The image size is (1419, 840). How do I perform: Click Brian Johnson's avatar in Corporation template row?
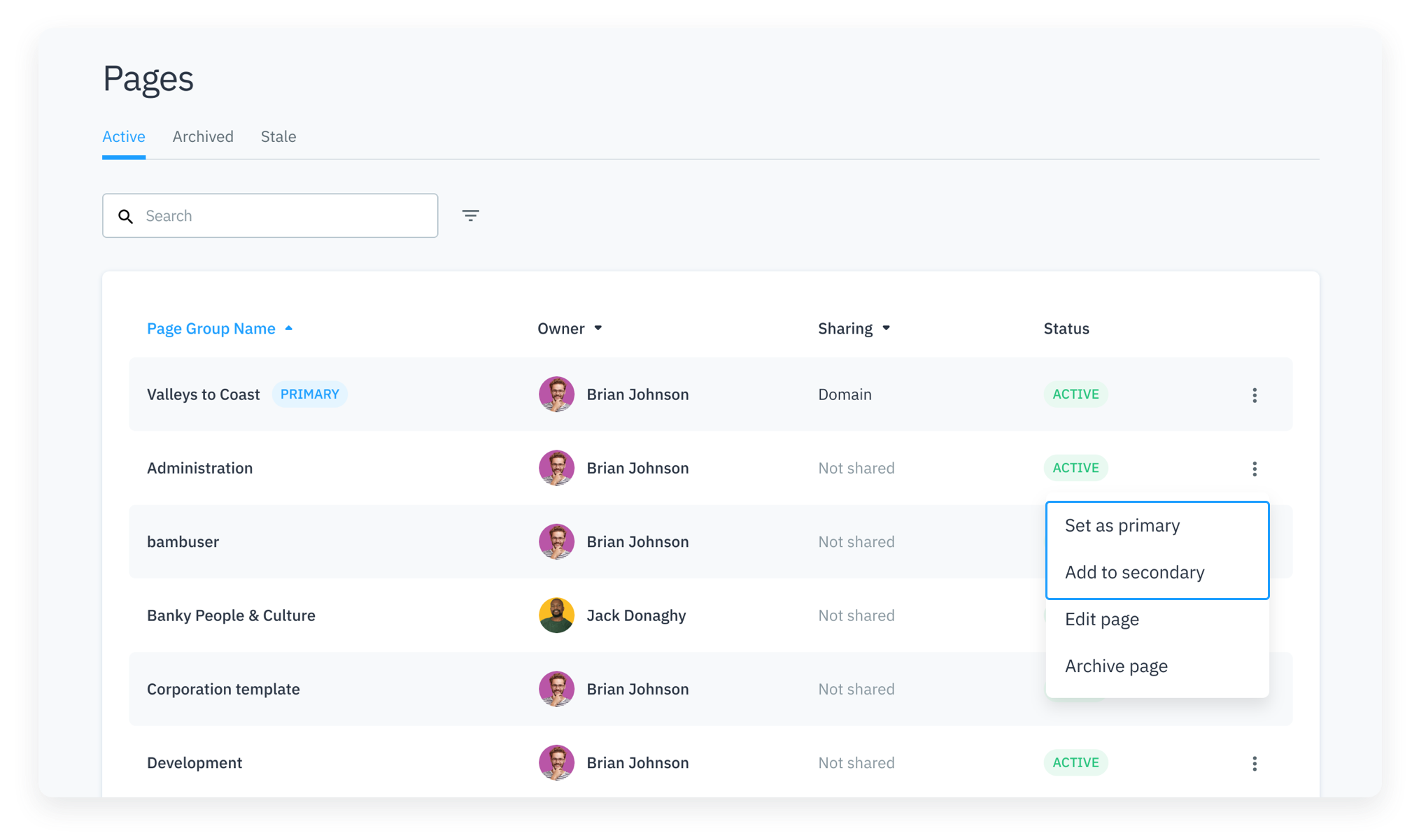556,689
